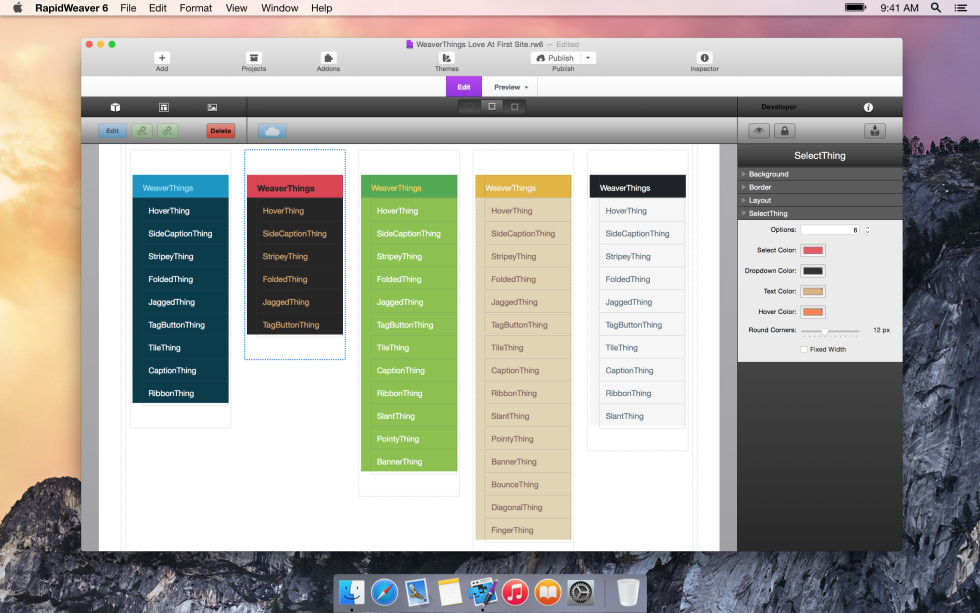Viewport: 980px width, 613px height.
Task: Open the Trash in the Dock
Action: 628,592
